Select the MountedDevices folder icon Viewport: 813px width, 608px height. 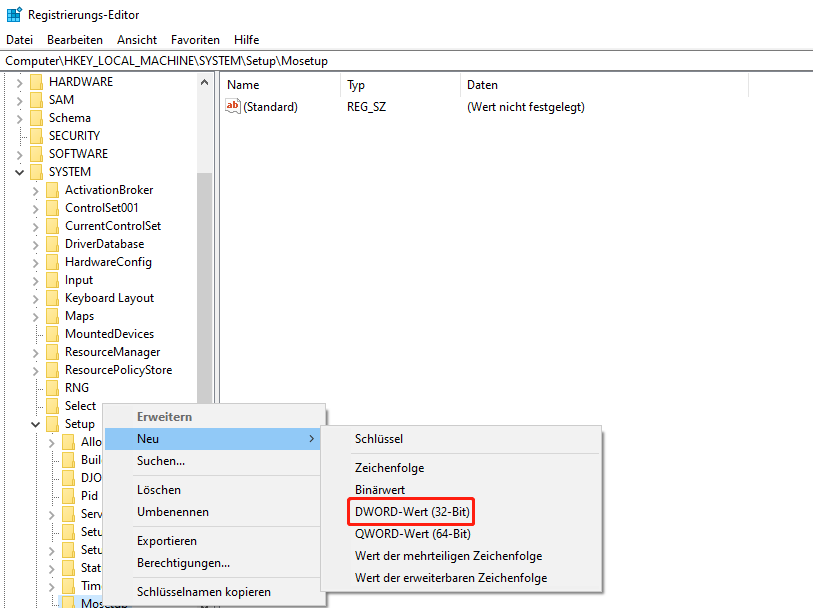pyautogui.click(x=52, y=334)
